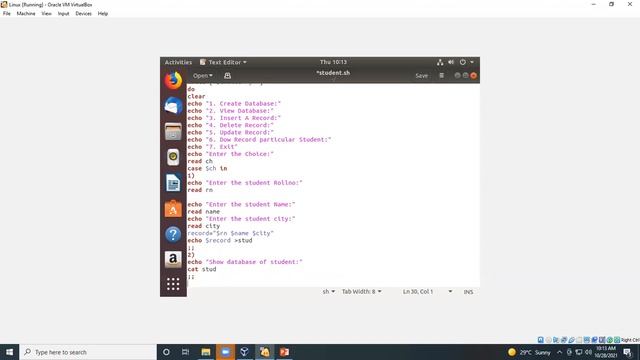Open the Files manager dock icon

(x=173, y=132)
